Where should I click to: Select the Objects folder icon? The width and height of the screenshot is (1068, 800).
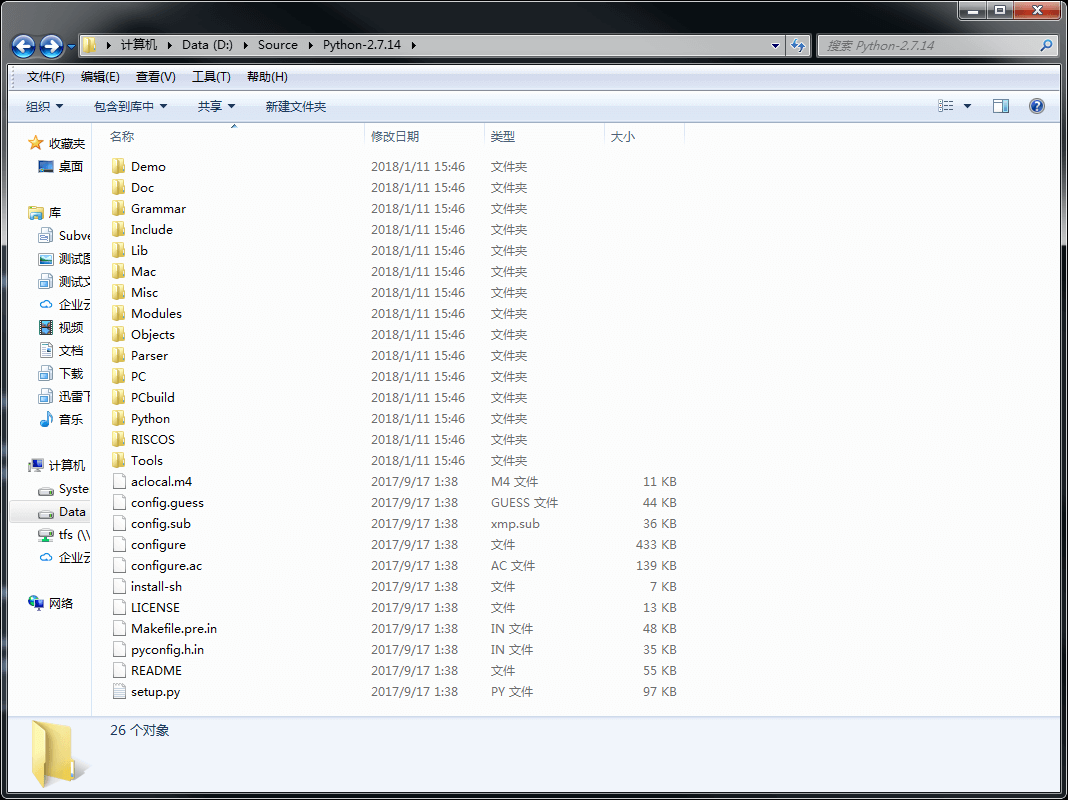[x=119, y=334]
